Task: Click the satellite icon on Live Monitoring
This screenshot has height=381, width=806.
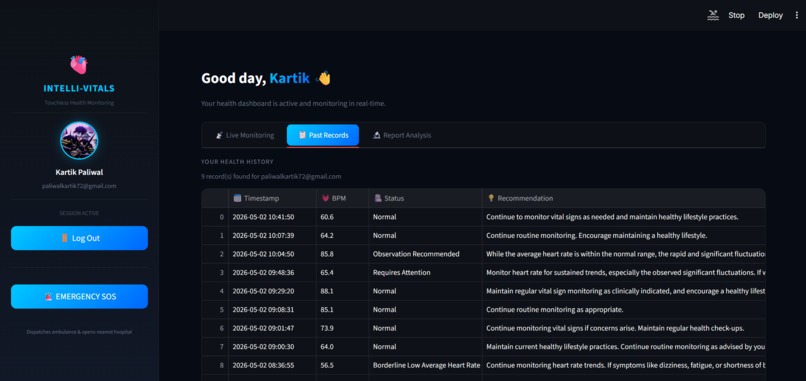Action: point(219,135)
